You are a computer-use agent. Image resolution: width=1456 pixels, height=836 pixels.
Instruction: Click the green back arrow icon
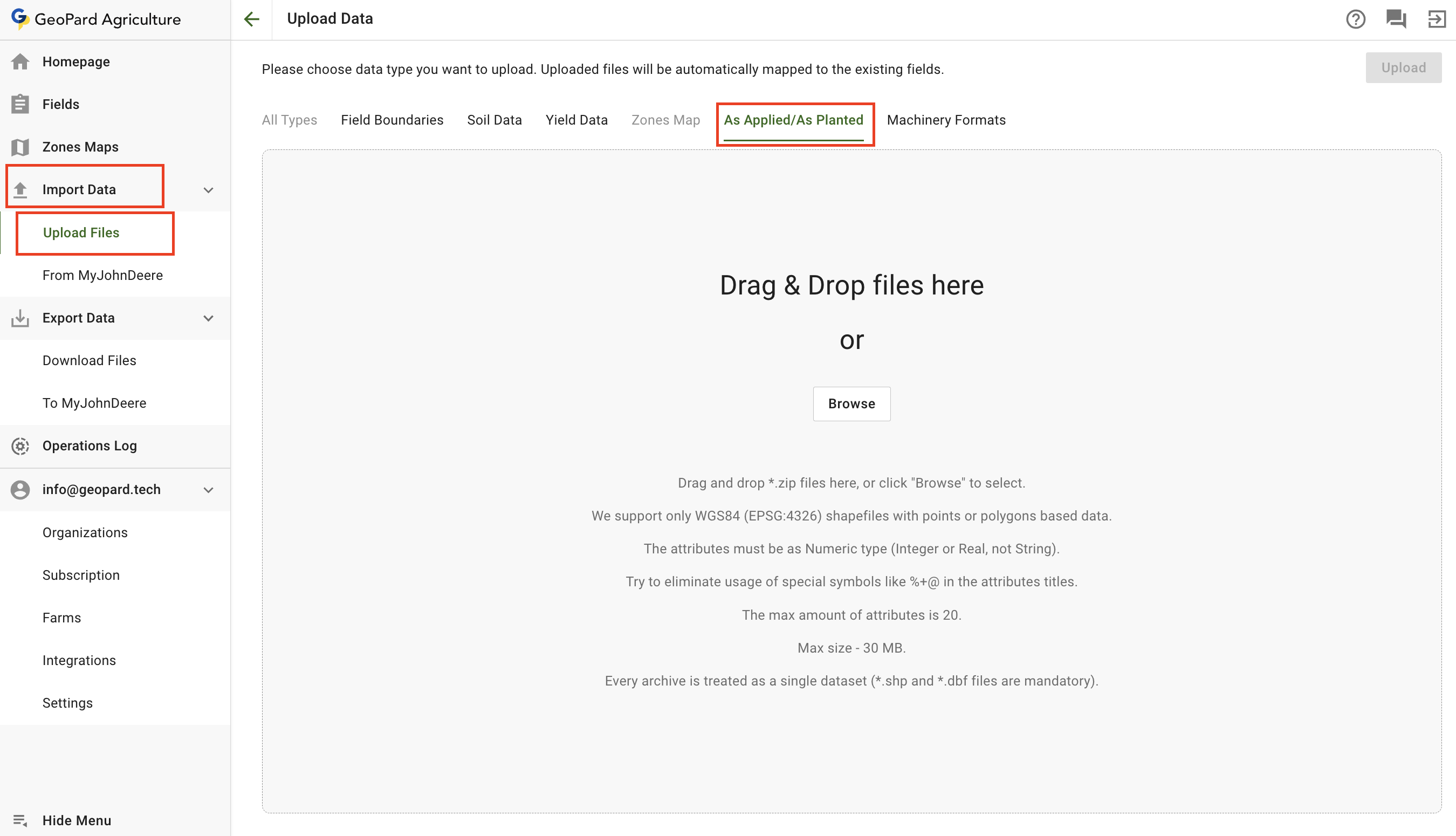click(x=251, y=19)
